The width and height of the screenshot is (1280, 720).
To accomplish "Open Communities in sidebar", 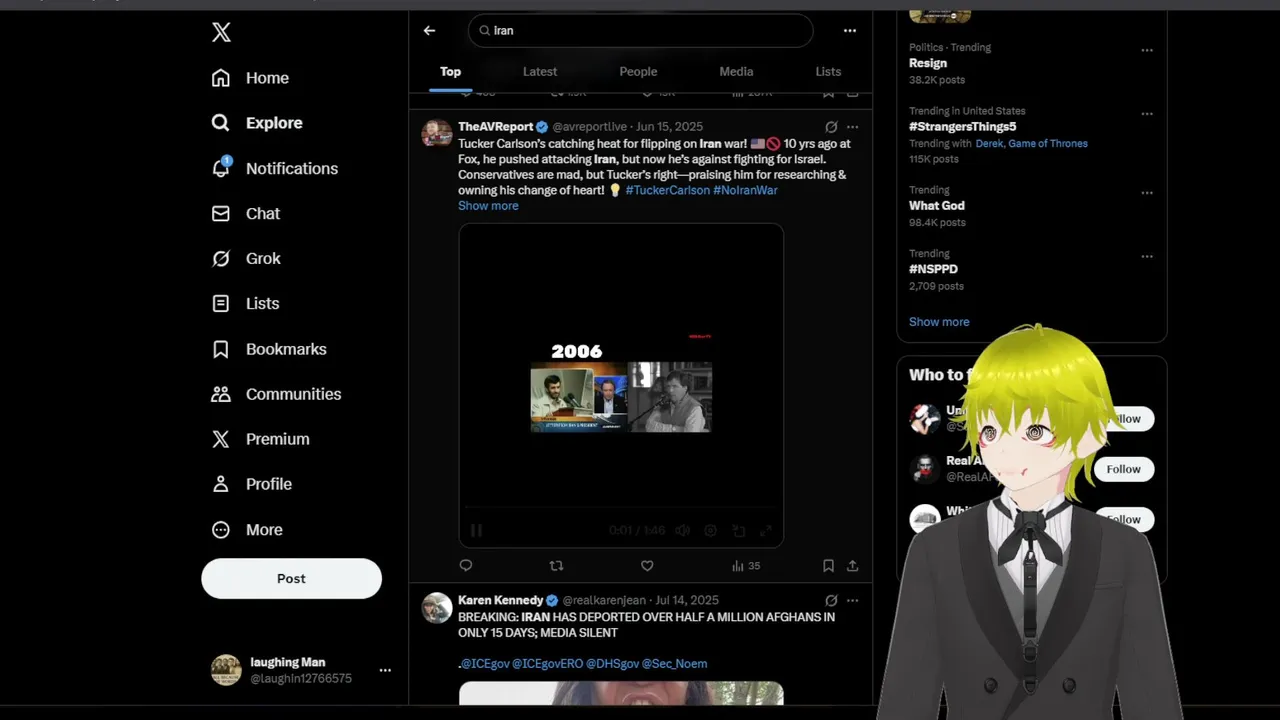I will click(x=276, y=394).
